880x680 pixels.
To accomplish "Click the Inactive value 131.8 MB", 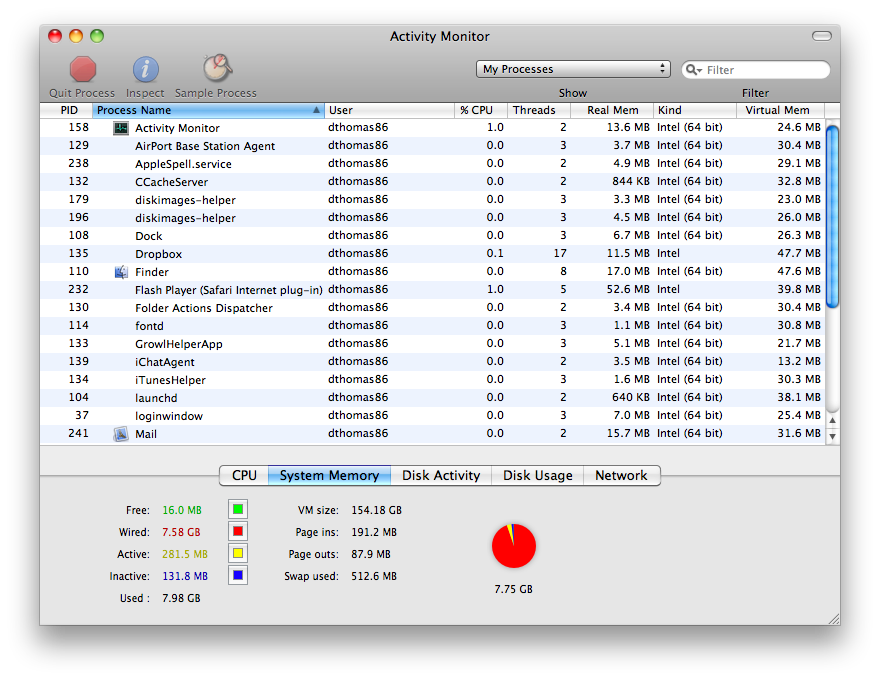I will point(185,576).
